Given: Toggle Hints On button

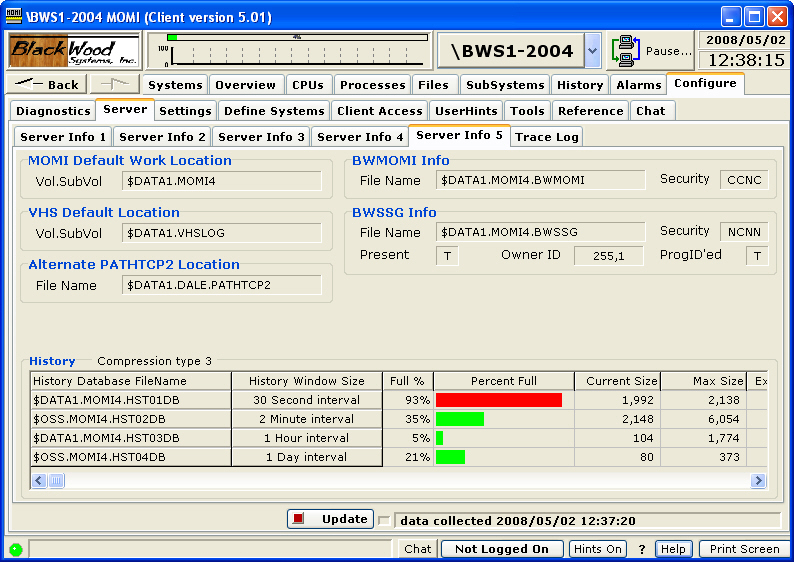Looking at the screenshot, I should point(598,549).
